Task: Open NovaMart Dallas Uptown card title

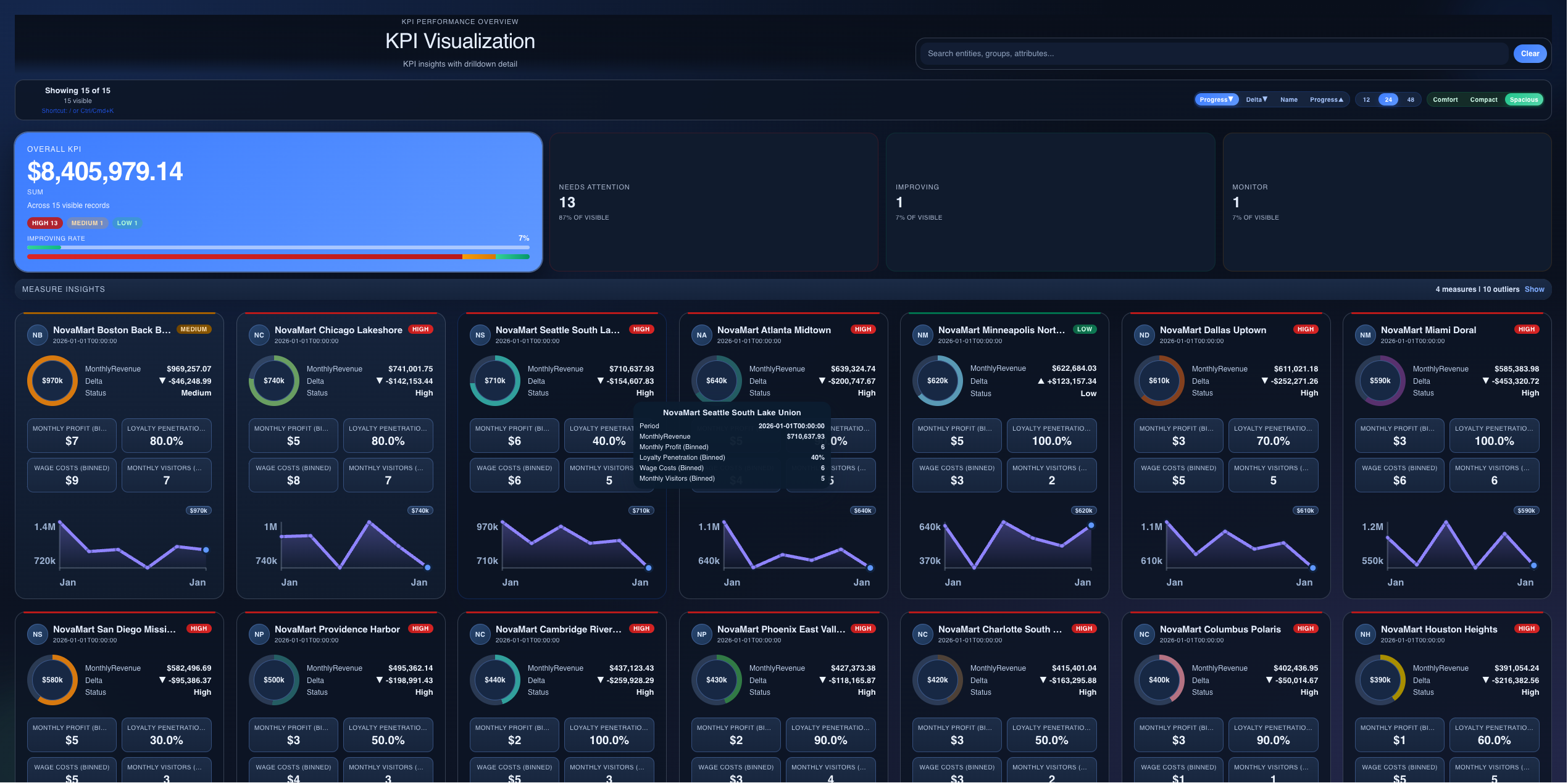Action: pos(1213,330)
